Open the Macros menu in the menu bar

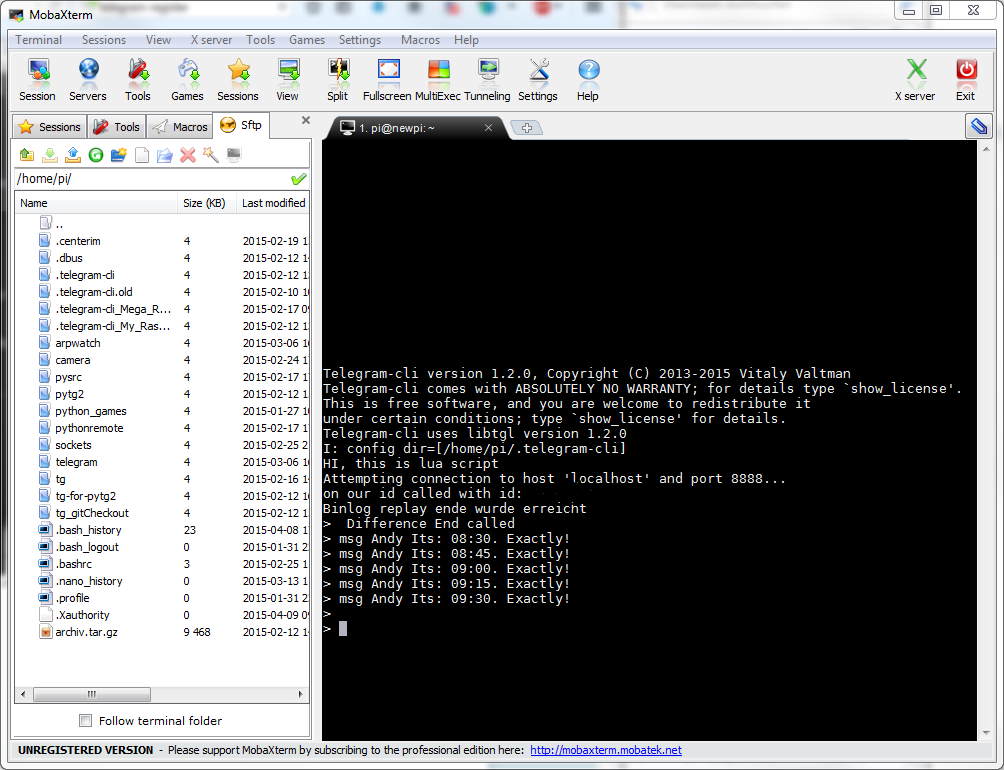click(x=420, y=40)
